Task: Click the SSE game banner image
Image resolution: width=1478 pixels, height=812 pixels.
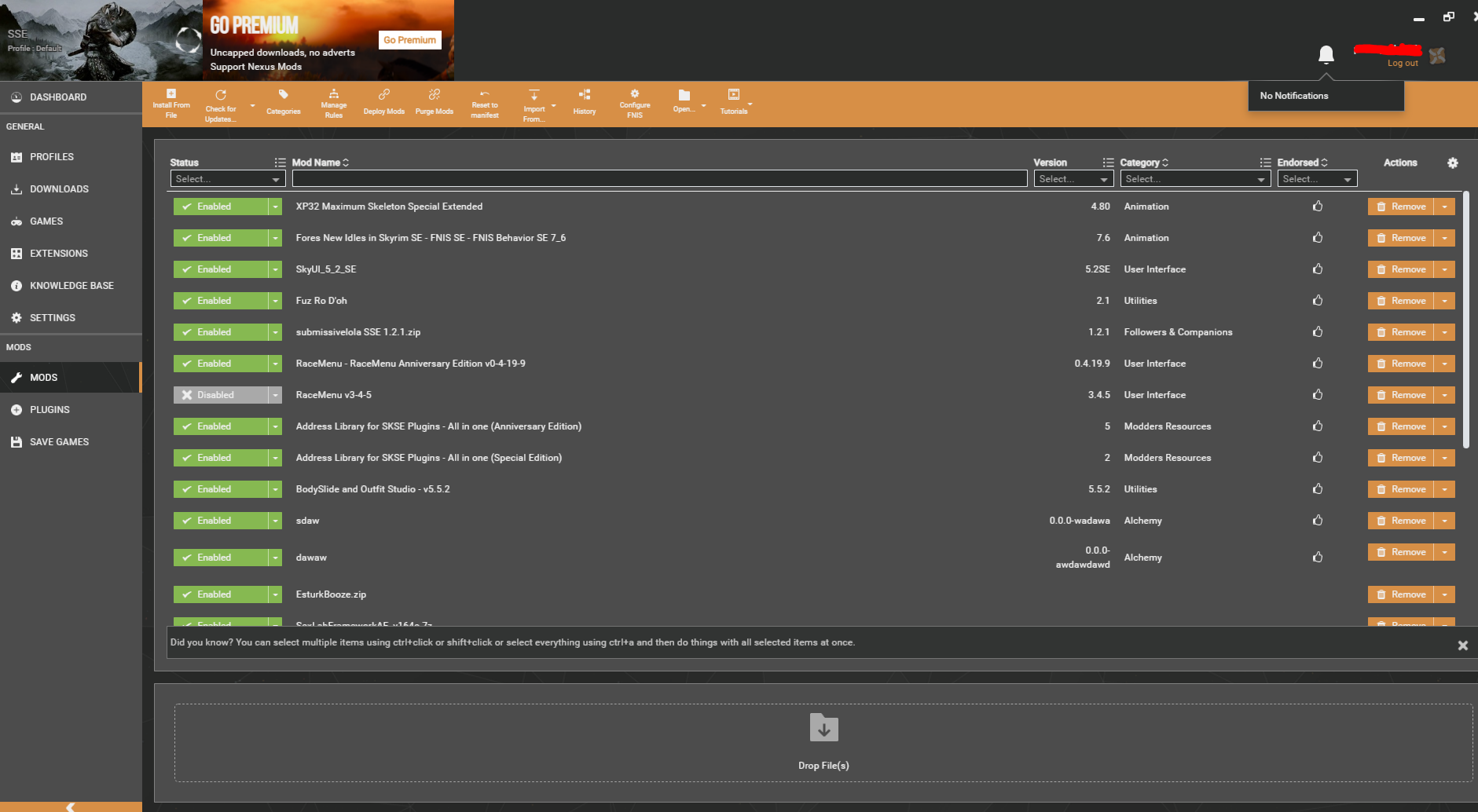Action: click(101, 40)
